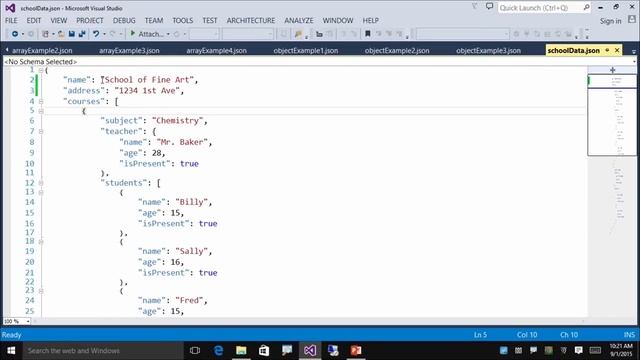The width and height of the screenshot is (640, 360).
Task: Collapse the courses array on line 4
Action: 41,101
